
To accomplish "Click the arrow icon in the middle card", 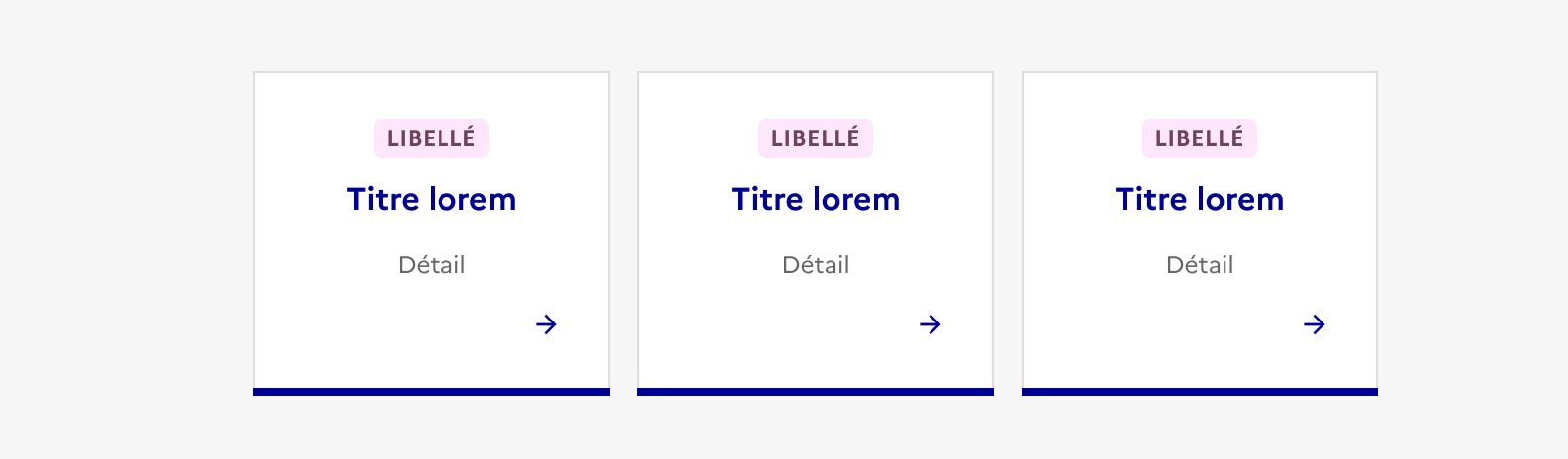I will pos(931,324).
